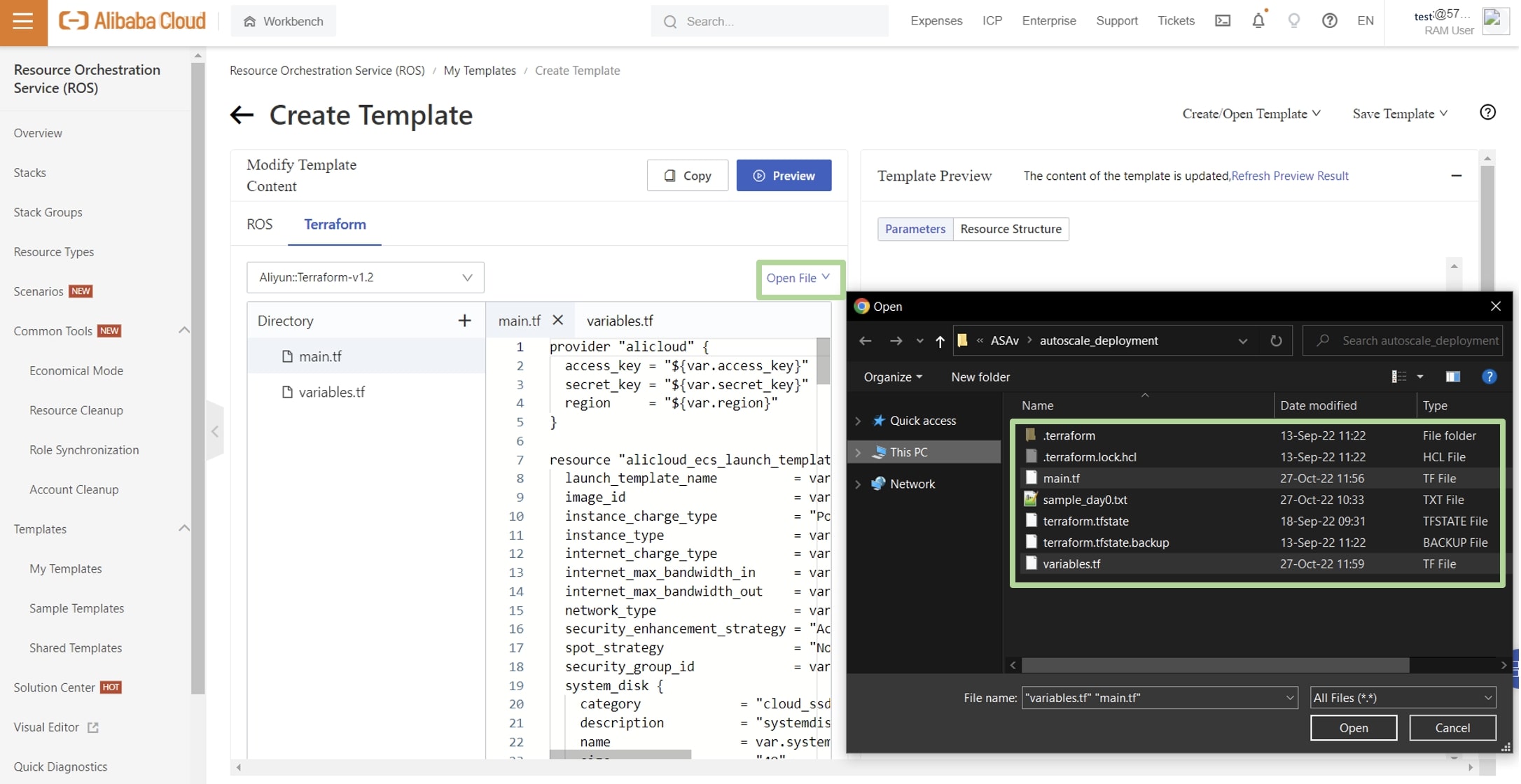This screenshot has width=1521, height=784.
Task: Open the CloudShell console icon
Action: point(1223,21)
